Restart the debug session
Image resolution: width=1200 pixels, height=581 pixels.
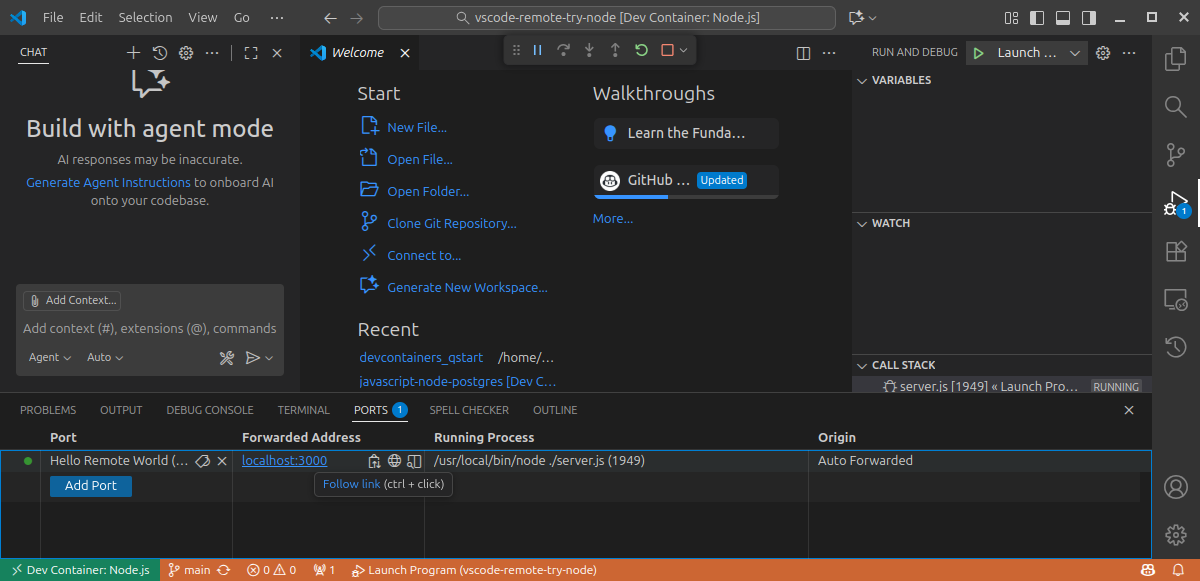(x=641, y=50)
